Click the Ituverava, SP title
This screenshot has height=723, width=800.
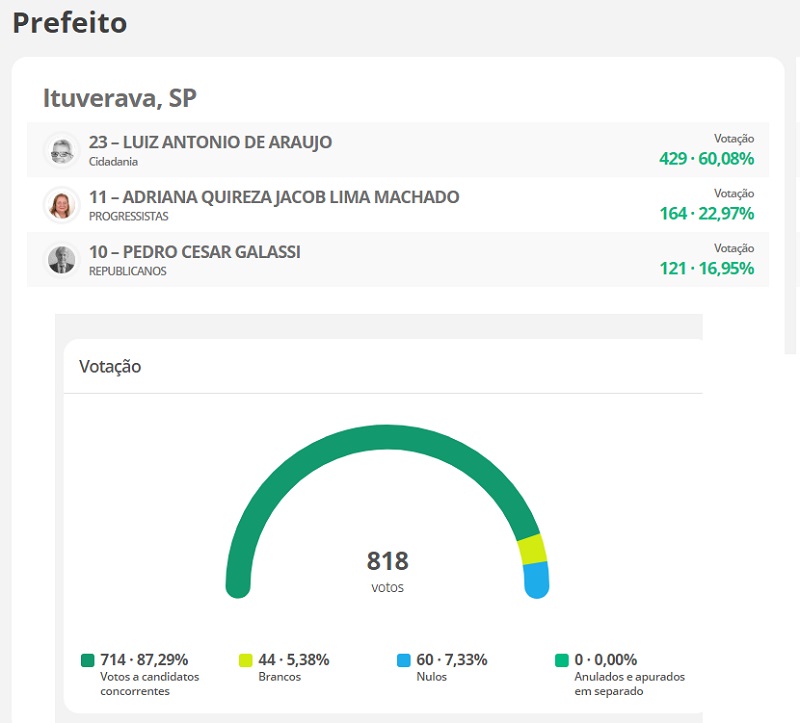(119, 98)
